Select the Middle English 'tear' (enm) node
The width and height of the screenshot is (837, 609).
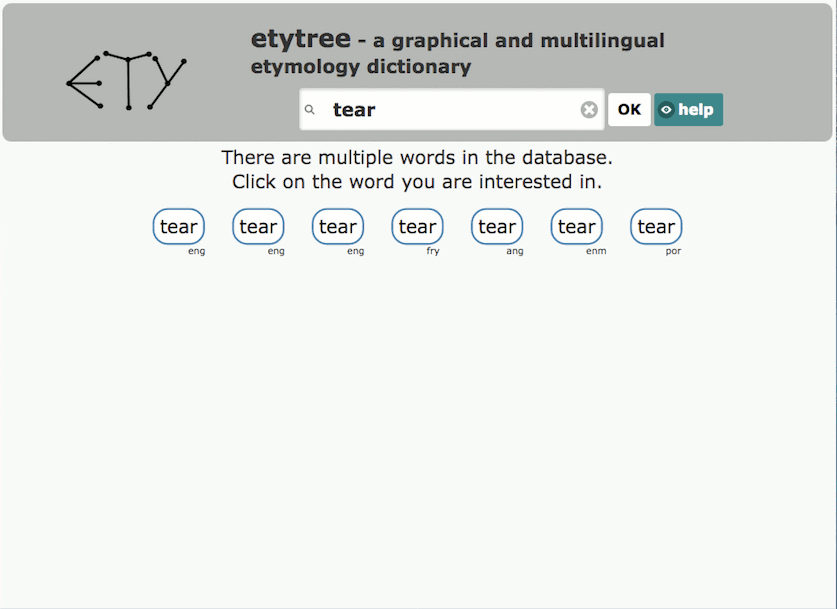point(577,227)
